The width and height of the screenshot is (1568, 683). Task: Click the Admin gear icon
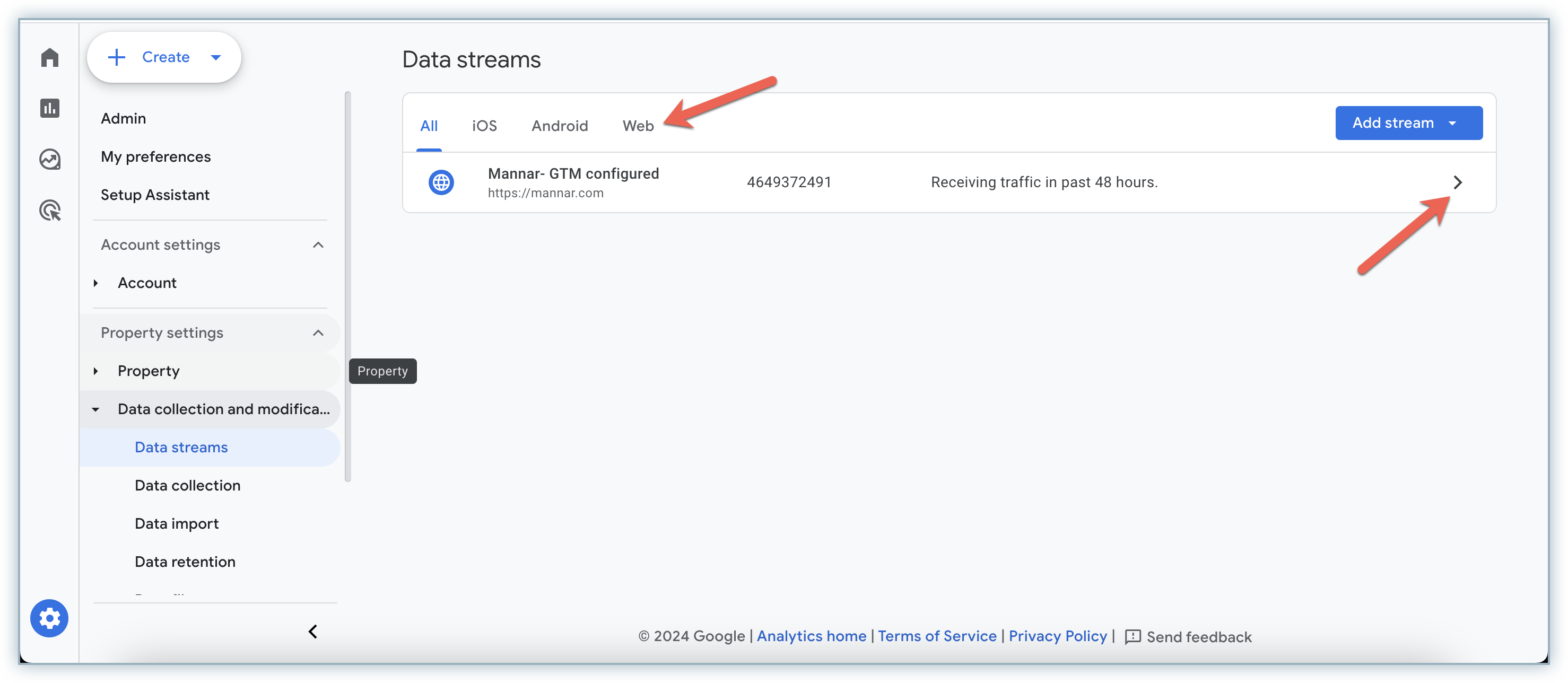point(49,618)
